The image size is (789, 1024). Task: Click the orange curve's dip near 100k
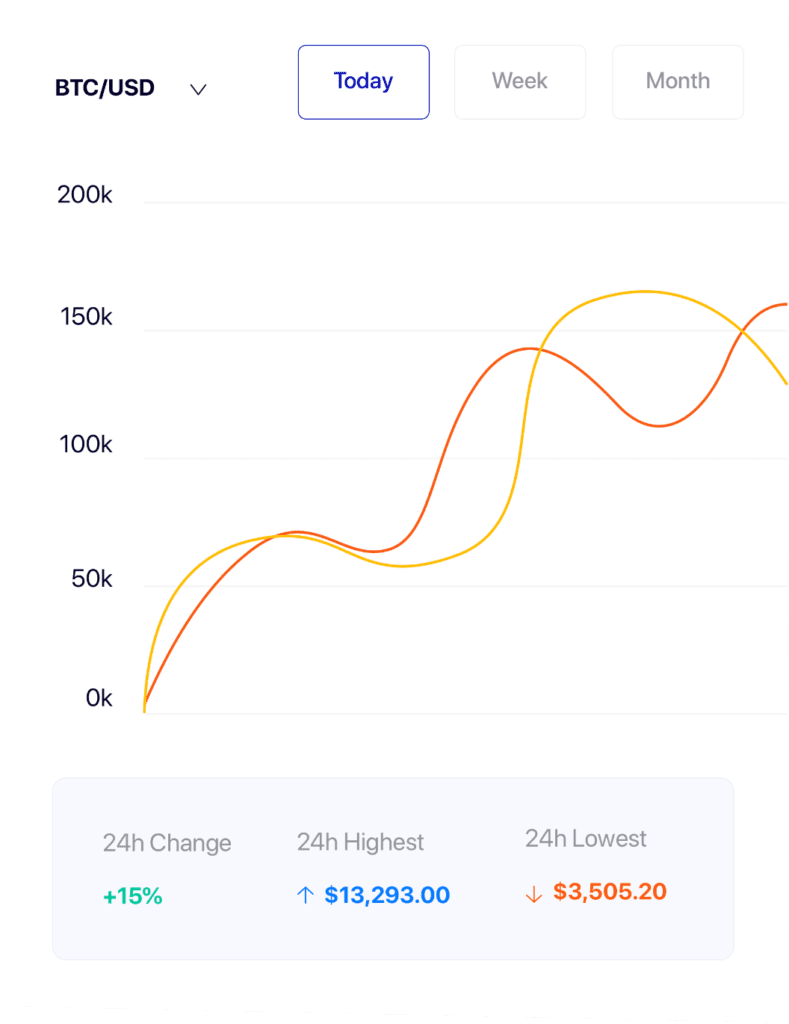pos(659,426)
